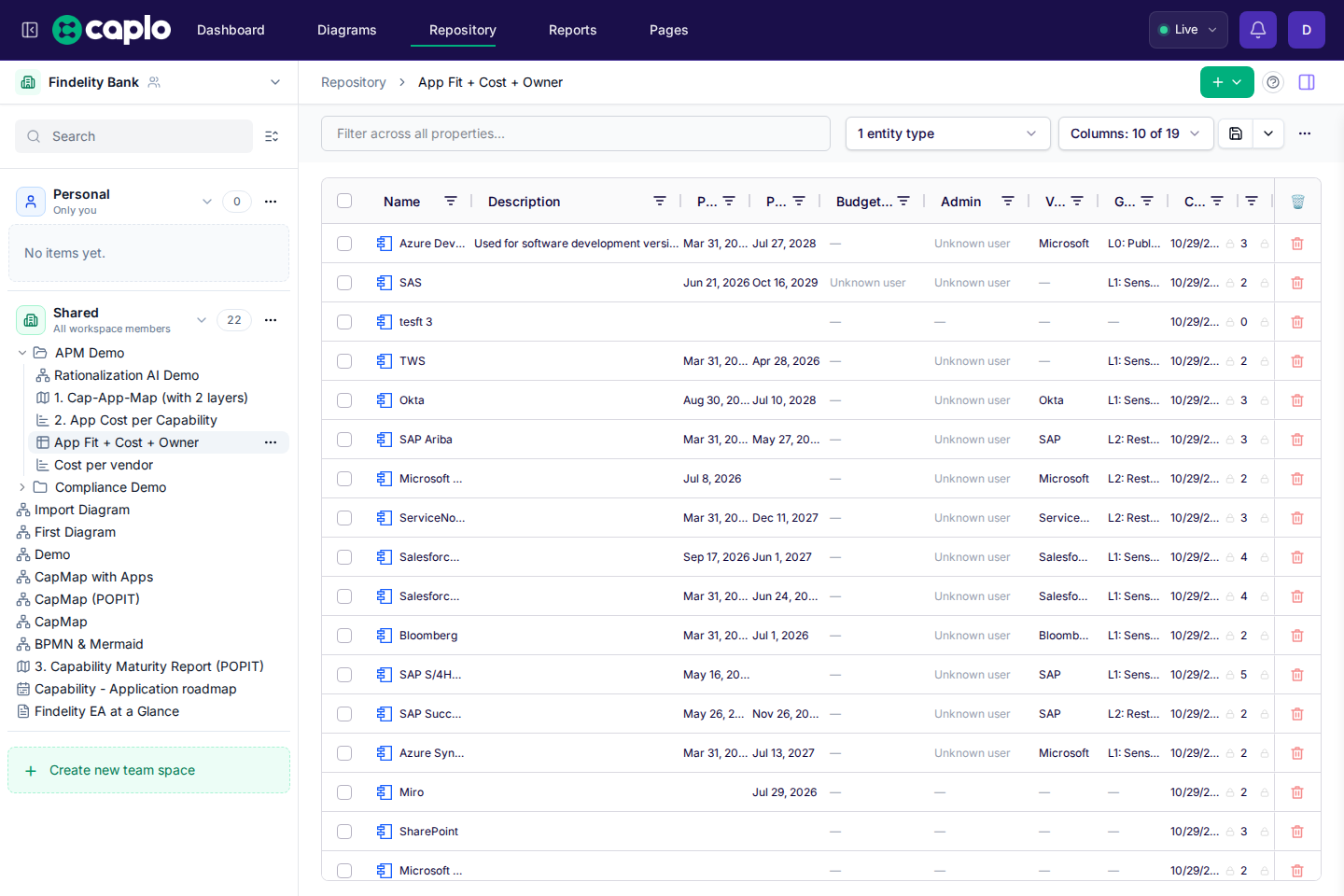Open the Pages tab
Image resolution: width=1344 pixels, height=896 pixels.
coord(669,30)
